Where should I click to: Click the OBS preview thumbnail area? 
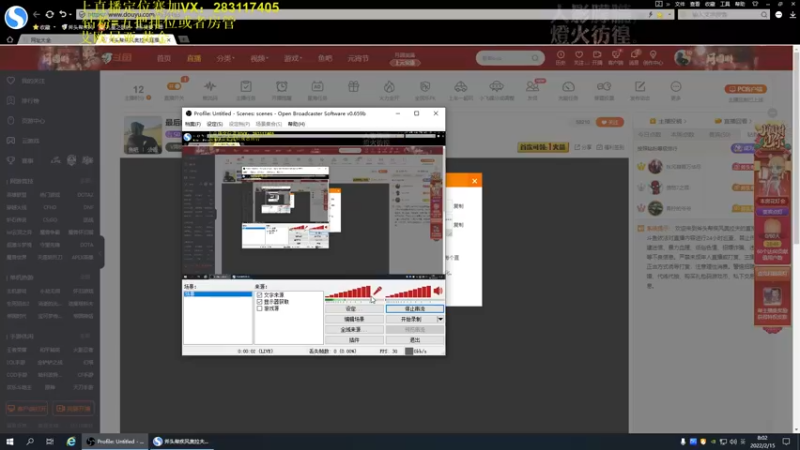click(314, 205)
